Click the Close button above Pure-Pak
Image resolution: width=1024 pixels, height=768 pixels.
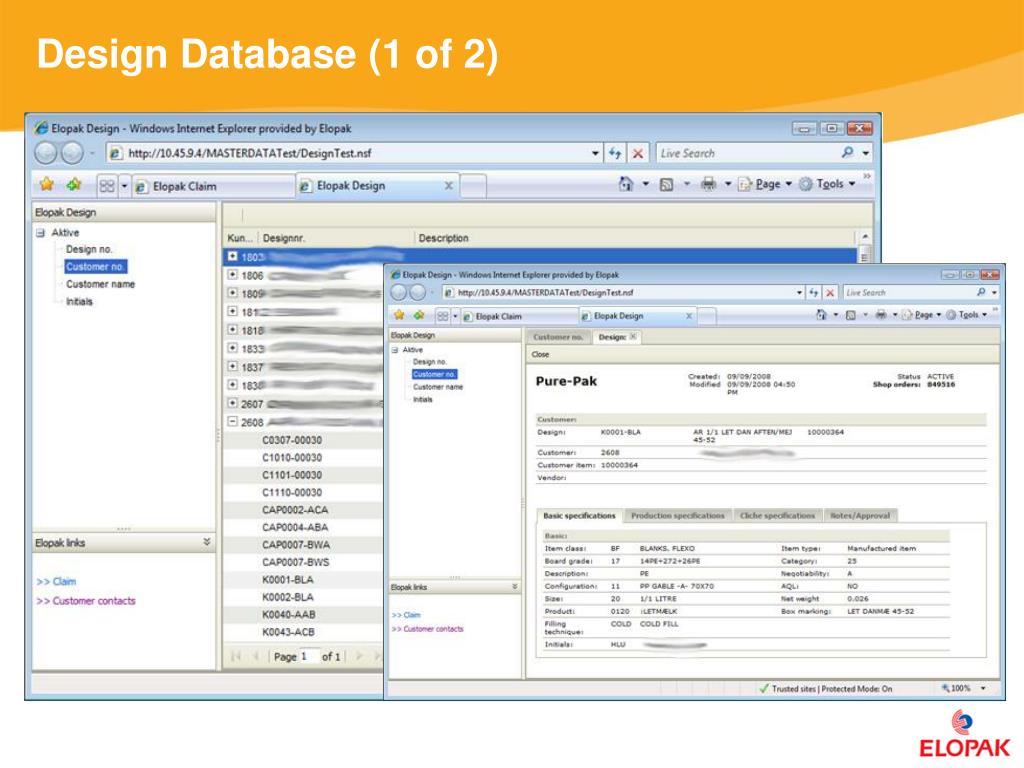pyautogui.click(x=540, y=355)
